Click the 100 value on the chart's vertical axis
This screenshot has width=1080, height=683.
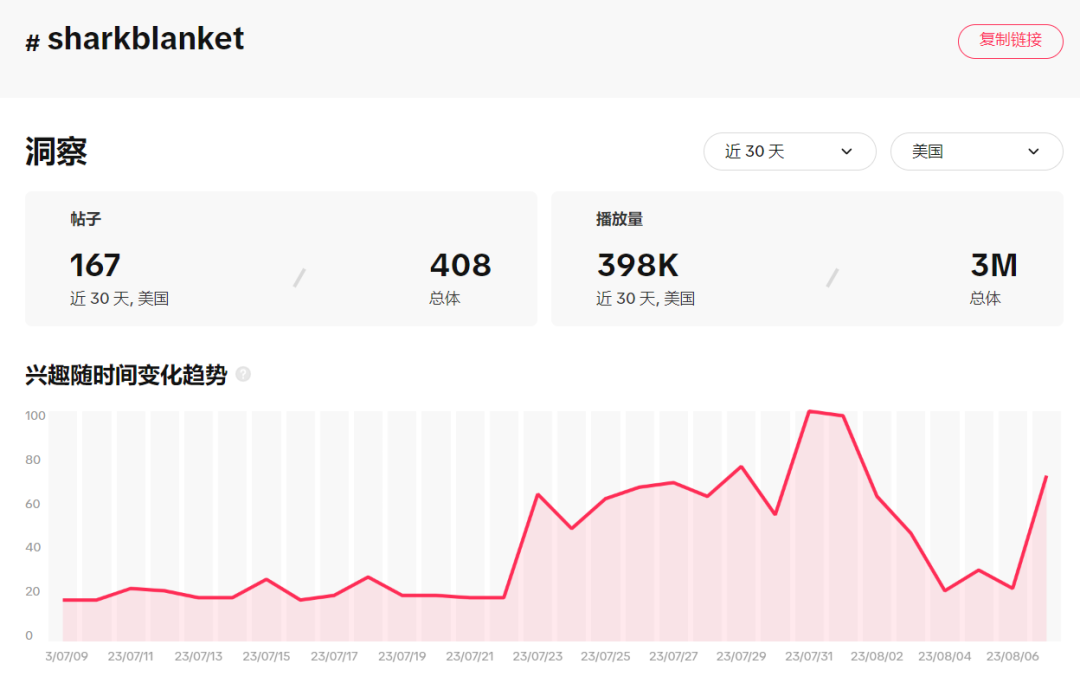point(36,415)
